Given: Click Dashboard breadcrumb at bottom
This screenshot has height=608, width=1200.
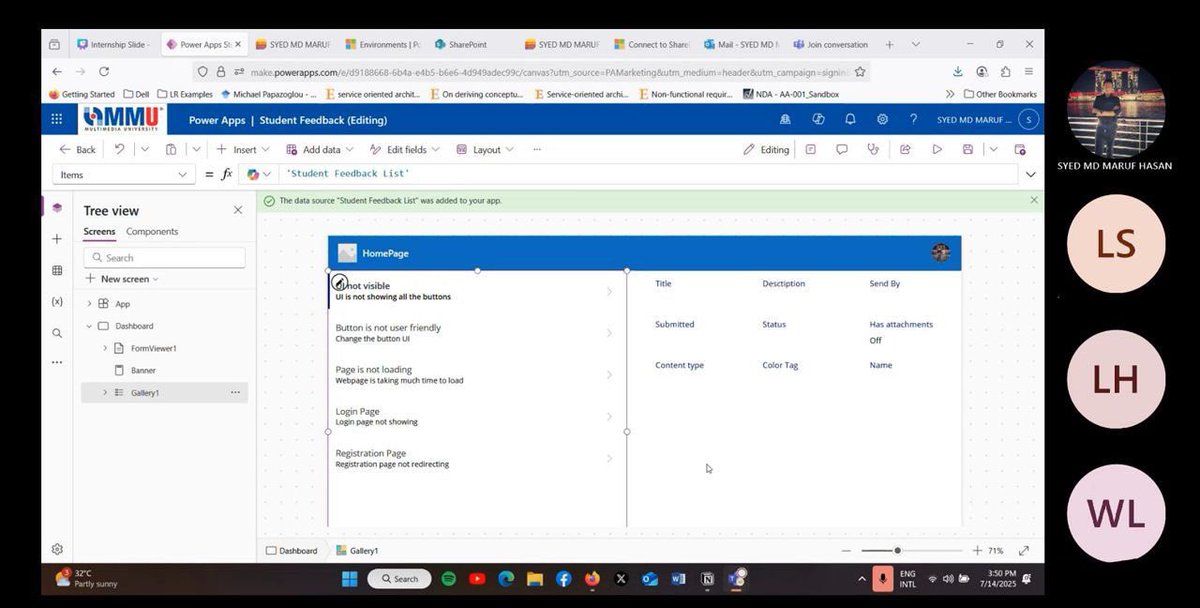Looking at the screenshot, I should [291, 551].
